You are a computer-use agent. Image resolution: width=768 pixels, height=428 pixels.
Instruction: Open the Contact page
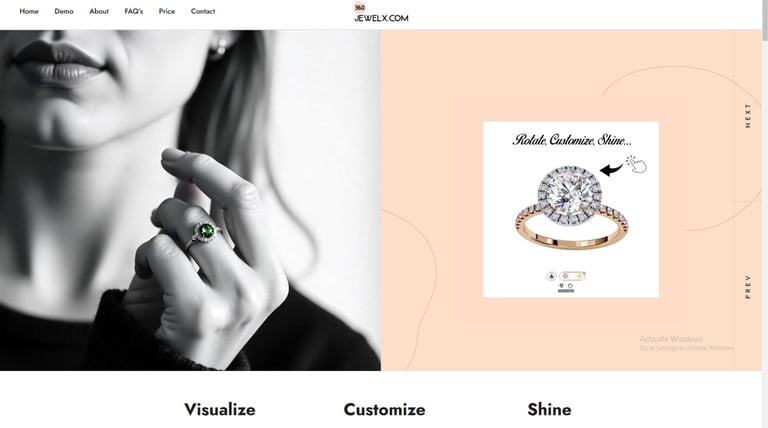pyautogui.click(x=203, y=11)
